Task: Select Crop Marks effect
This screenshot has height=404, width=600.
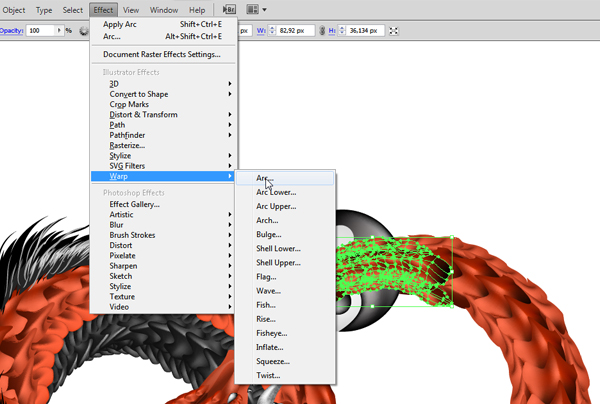Action: [x=163, y=104]
